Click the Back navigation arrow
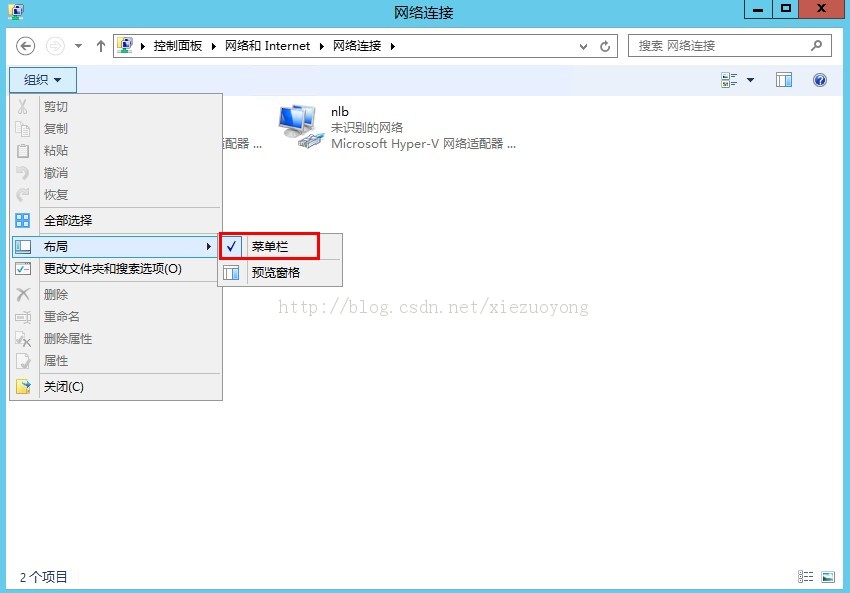Viewport: 850px width, 593px height. [25, 46]
